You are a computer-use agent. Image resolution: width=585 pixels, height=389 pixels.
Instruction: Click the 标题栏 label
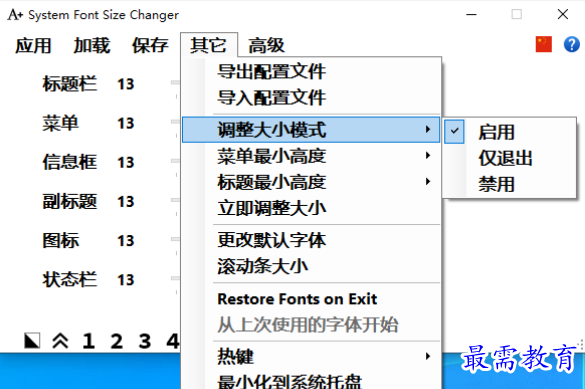(x=70, y=84)
